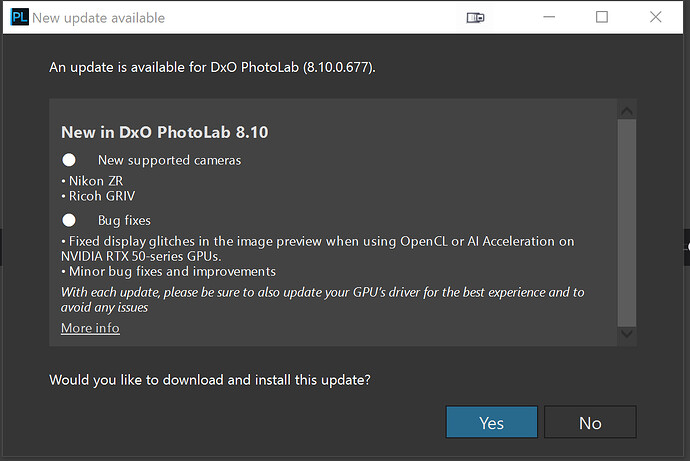Decline the update with the No button
The height and width of the screenshot is (461, 690).
(590, 423)
